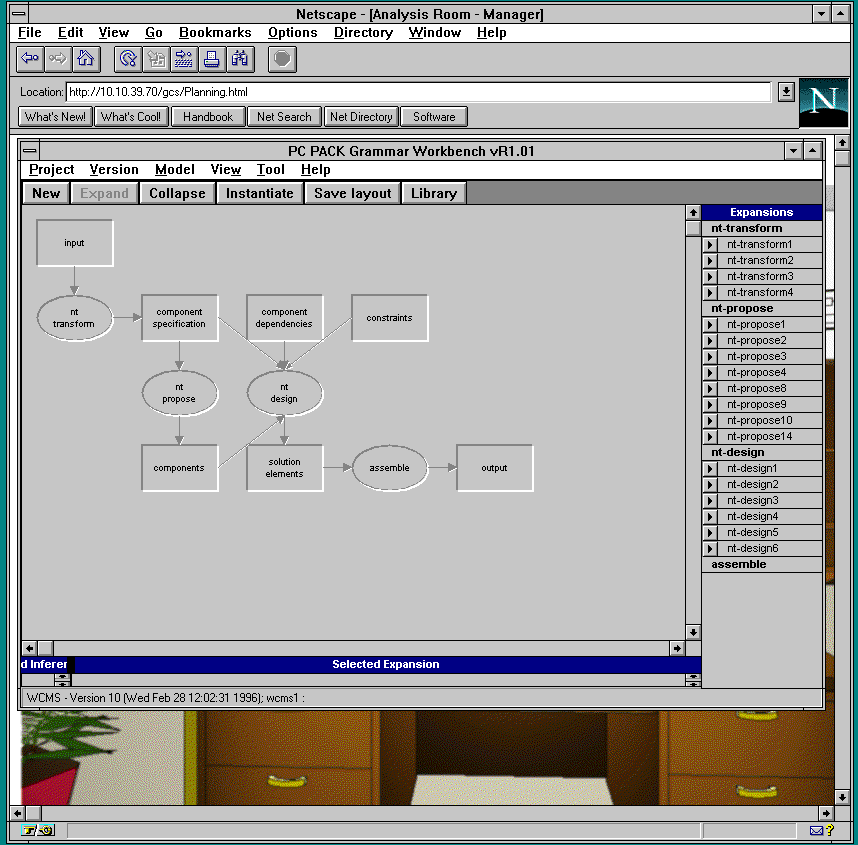Open the Bookmarks menu

[x=215, y=32]
